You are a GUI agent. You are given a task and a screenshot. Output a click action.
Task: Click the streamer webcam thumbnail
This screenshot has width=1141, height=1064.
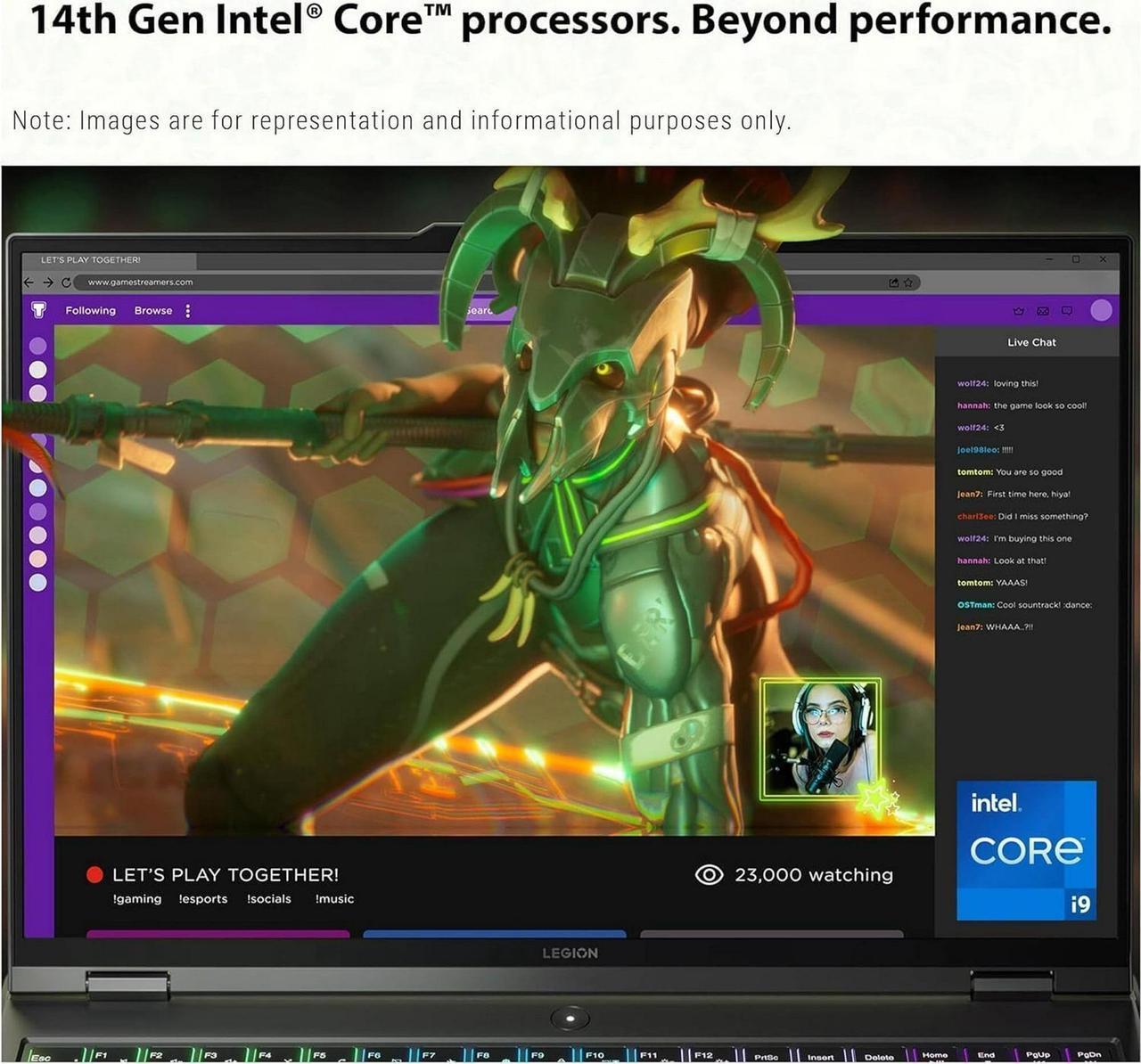tap(820, 739)
